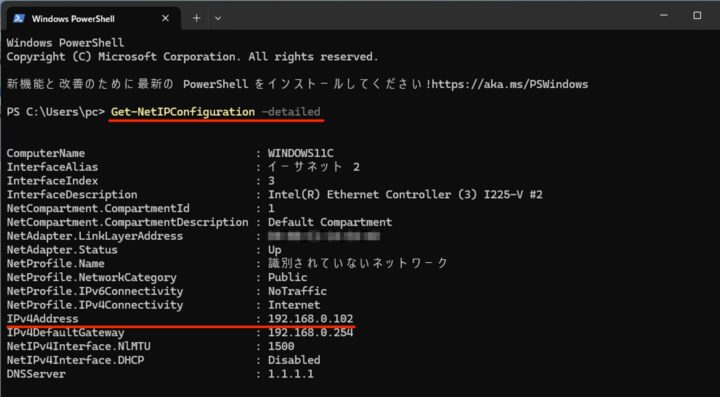This screenshot has width=720, height=397.
Task: Close the Windows PowerShell tab
Action: [x=166, y=18]
